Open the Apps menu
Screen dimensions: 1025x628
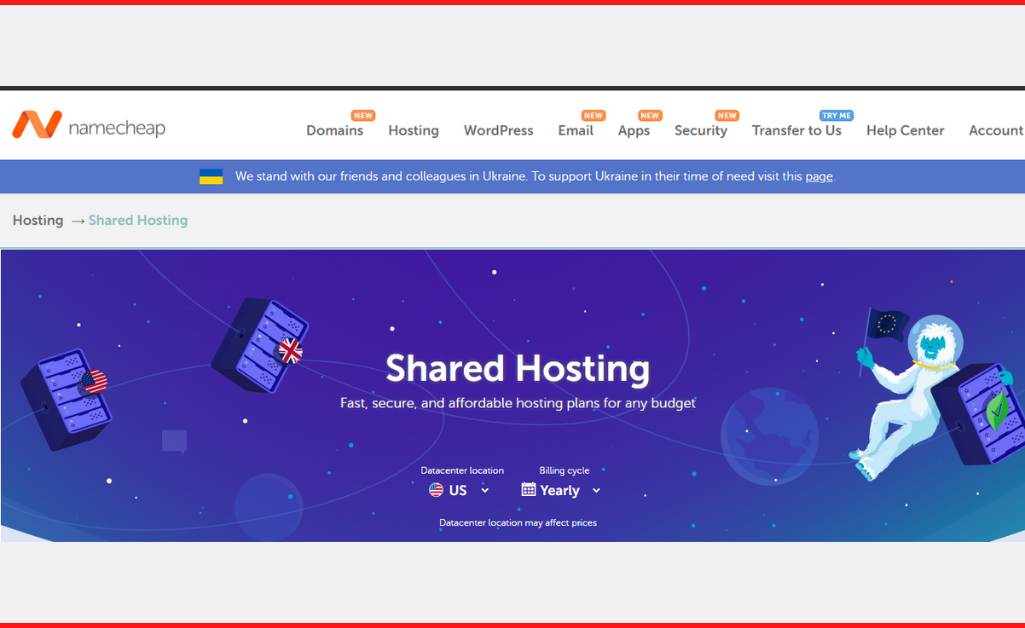(634, 131)
